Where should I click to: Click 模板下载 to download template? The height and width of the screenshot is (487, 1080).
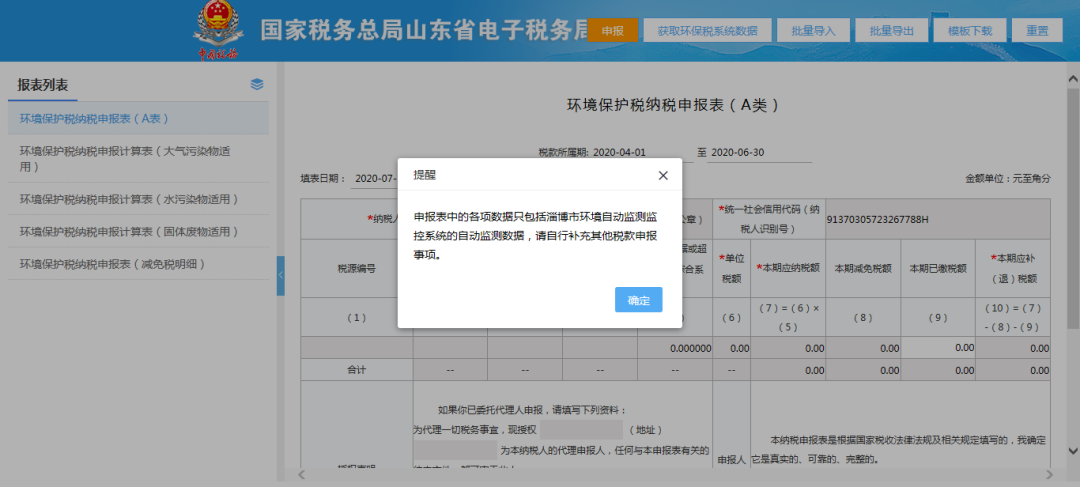[x=970, y=30]
